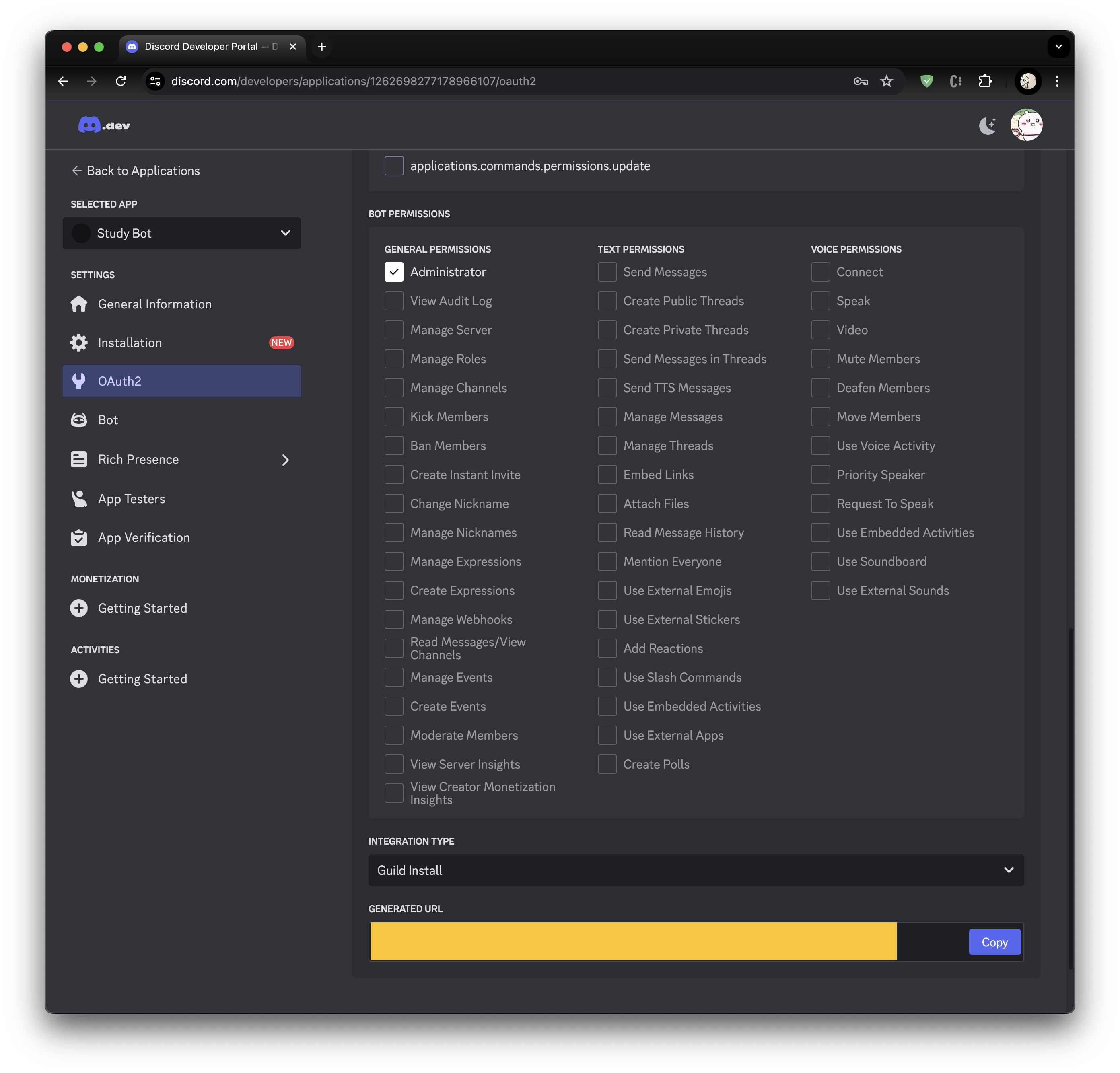Open App Testers page

coord(182,499)
